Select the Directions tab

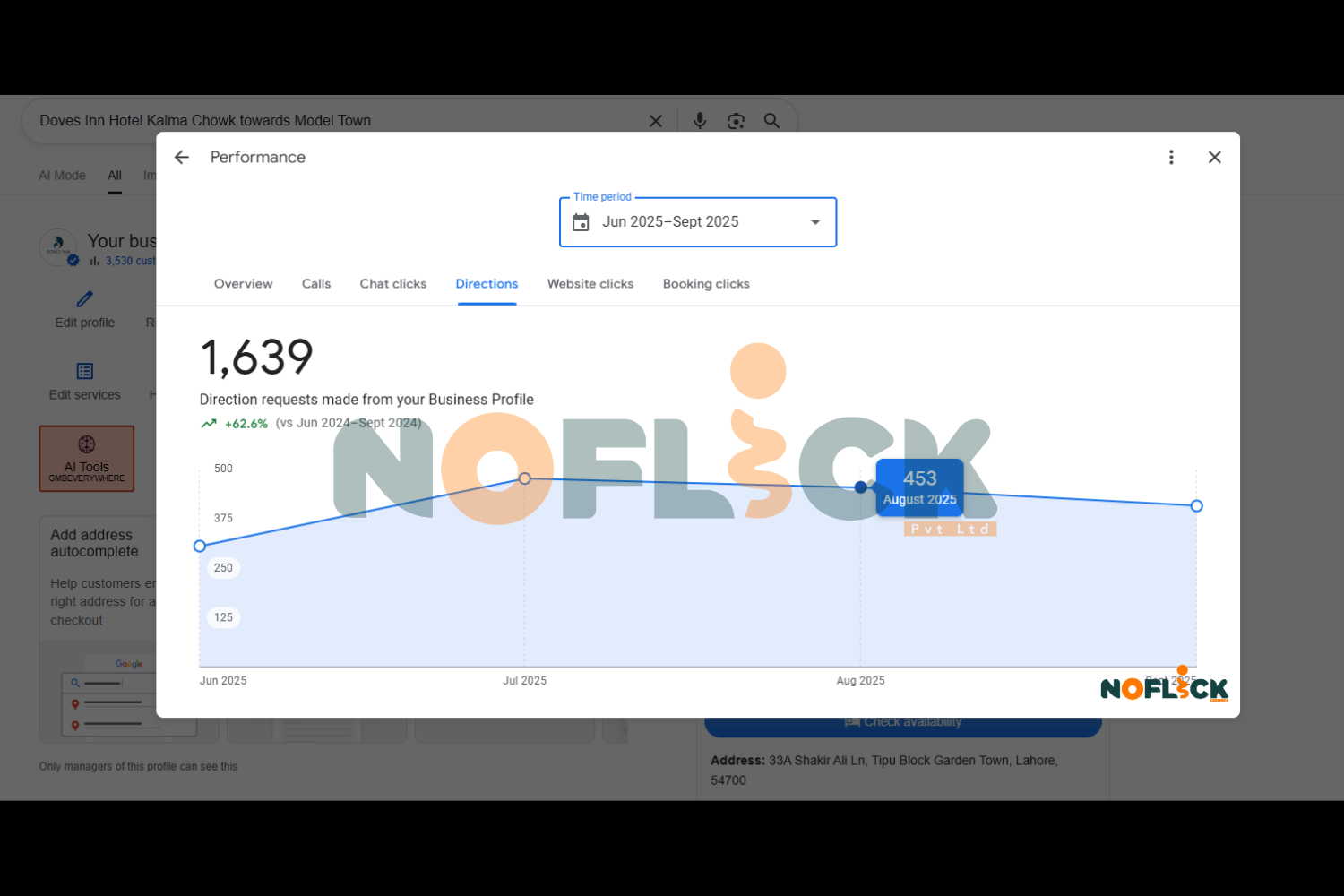[487, 284]
